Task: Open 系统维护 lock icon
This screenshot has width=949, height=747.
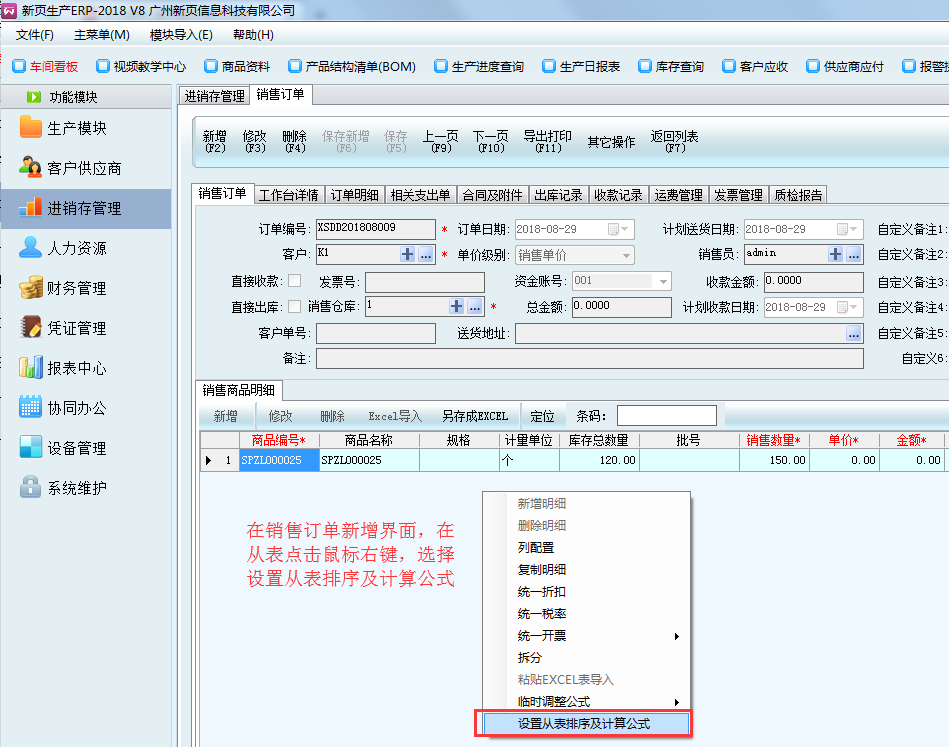Action: coord(31,488)
